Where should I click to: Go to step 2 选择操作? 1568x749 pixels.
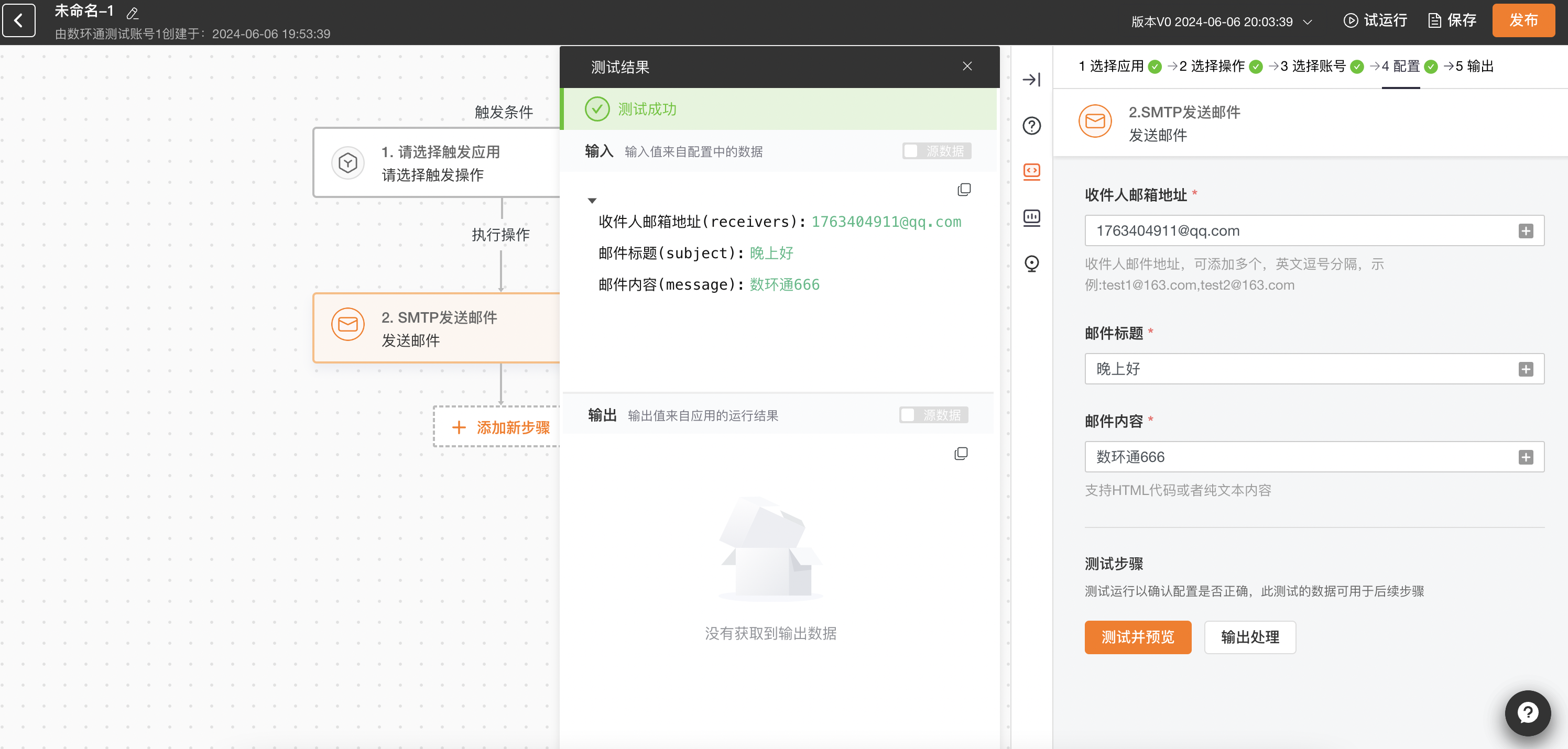coord(1221,67)
